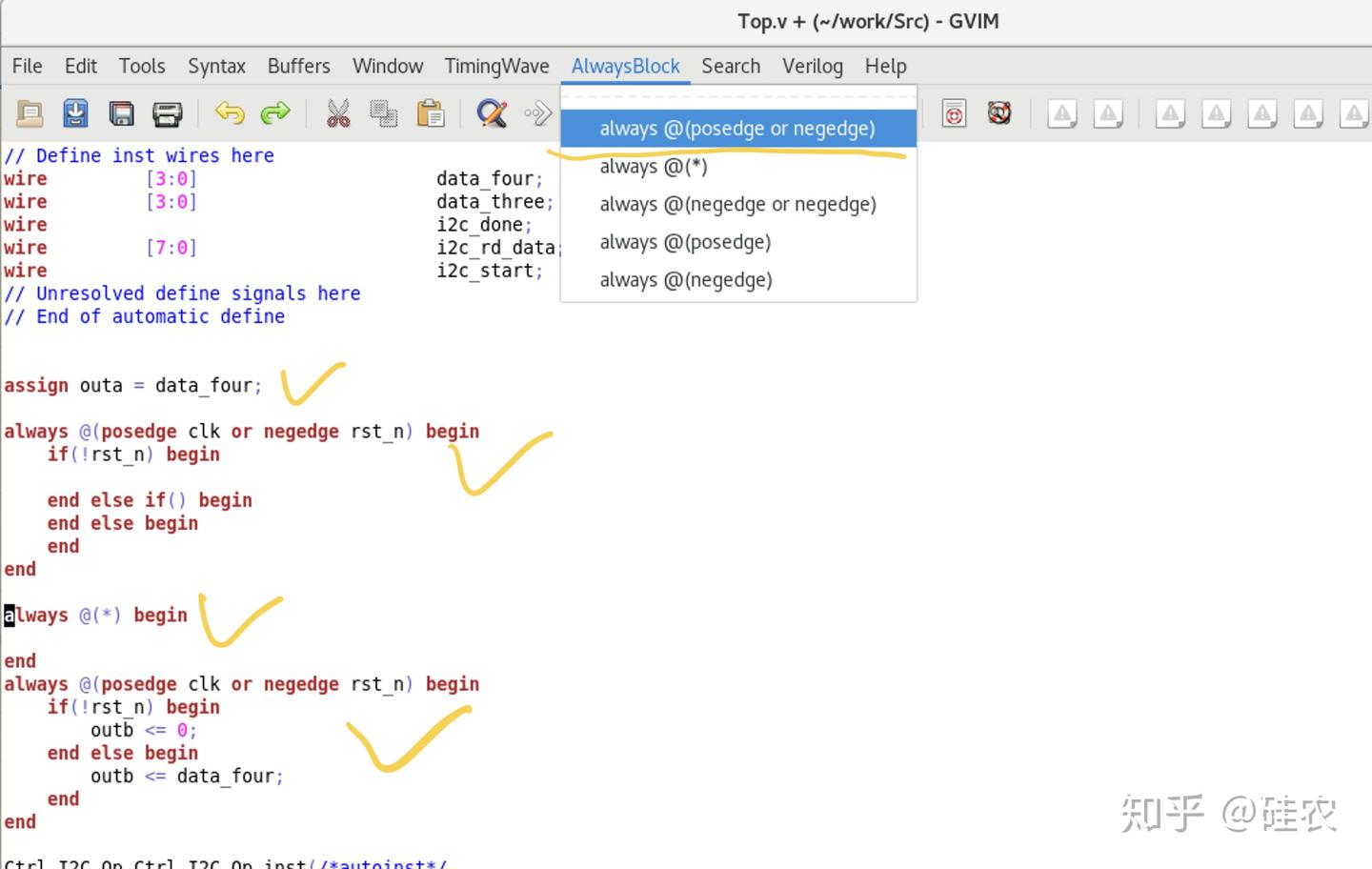The height and width of the screenshot is (869, 1372).
Task: Open the Verilog menu
Action: coord(812,66)
